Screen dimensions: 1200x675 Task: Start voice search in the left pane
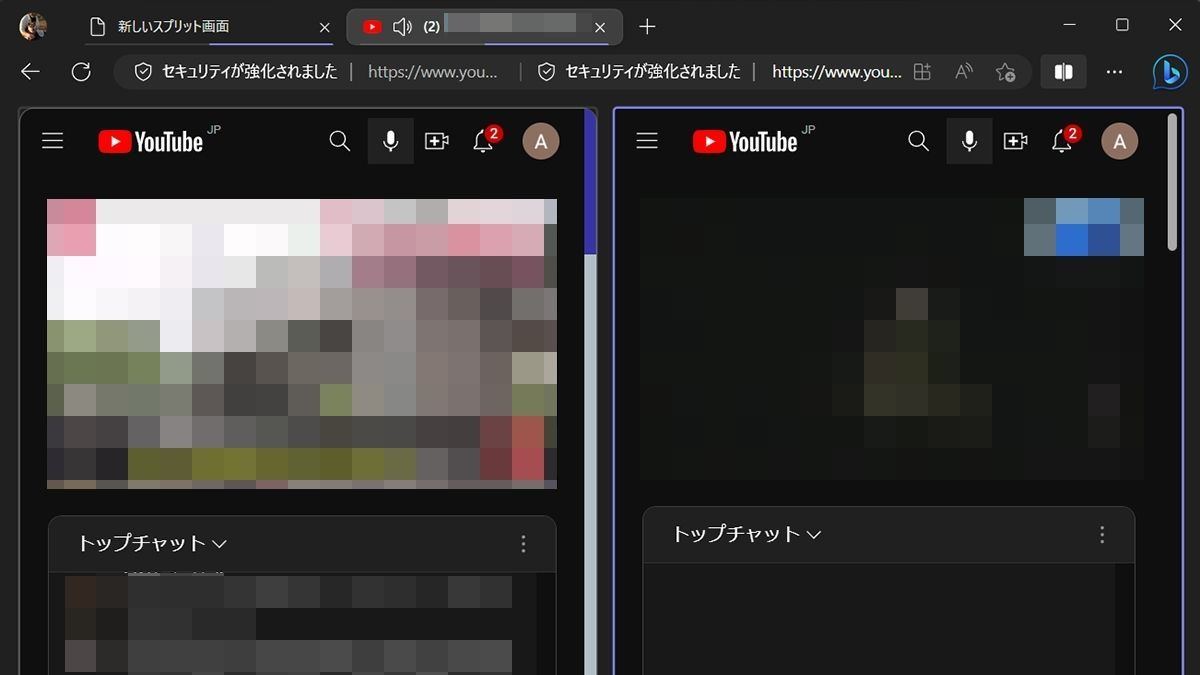point(391,142)
